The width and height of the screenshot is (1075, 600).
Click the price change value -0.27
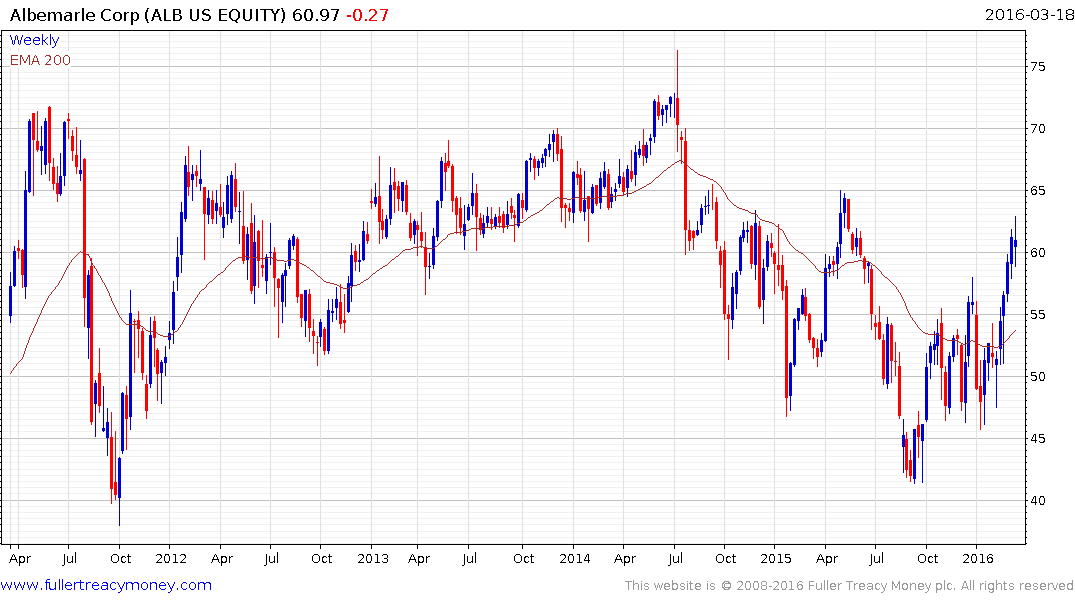[x=367, y=15]
